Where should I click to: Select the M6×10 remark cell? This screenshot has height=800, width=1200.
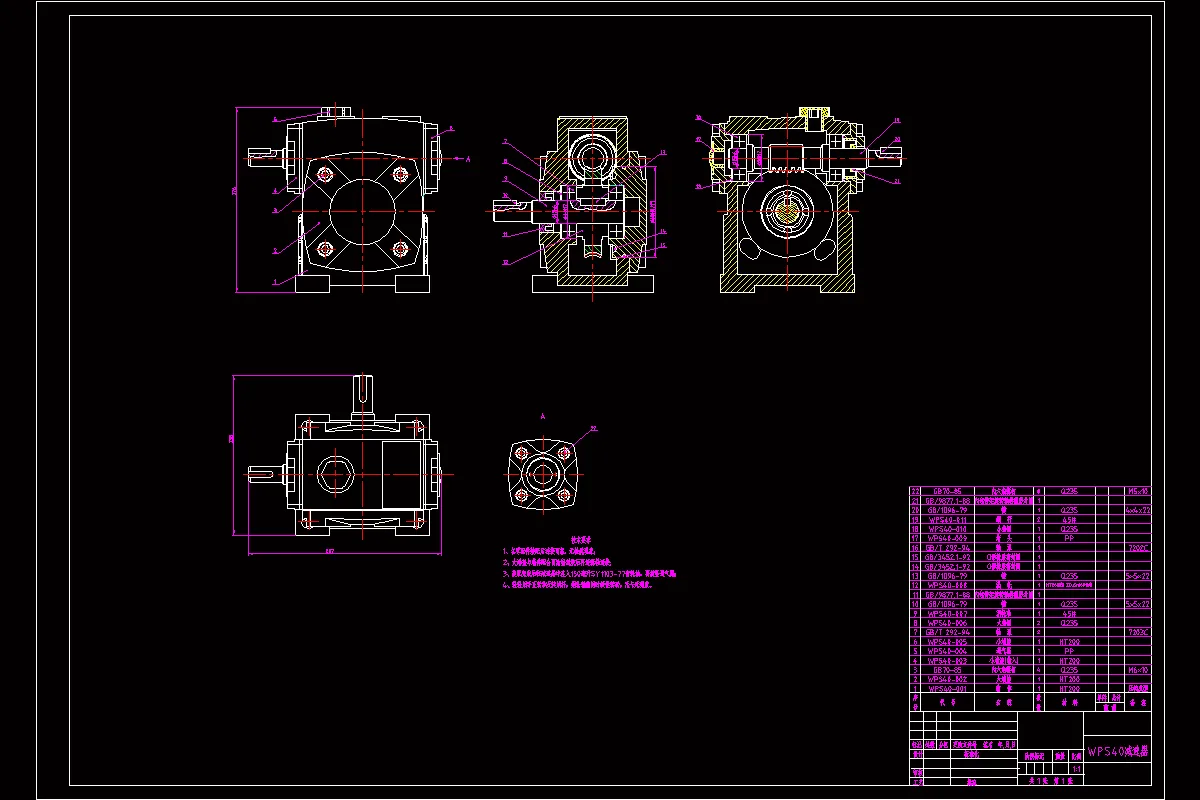(1138, 670)
